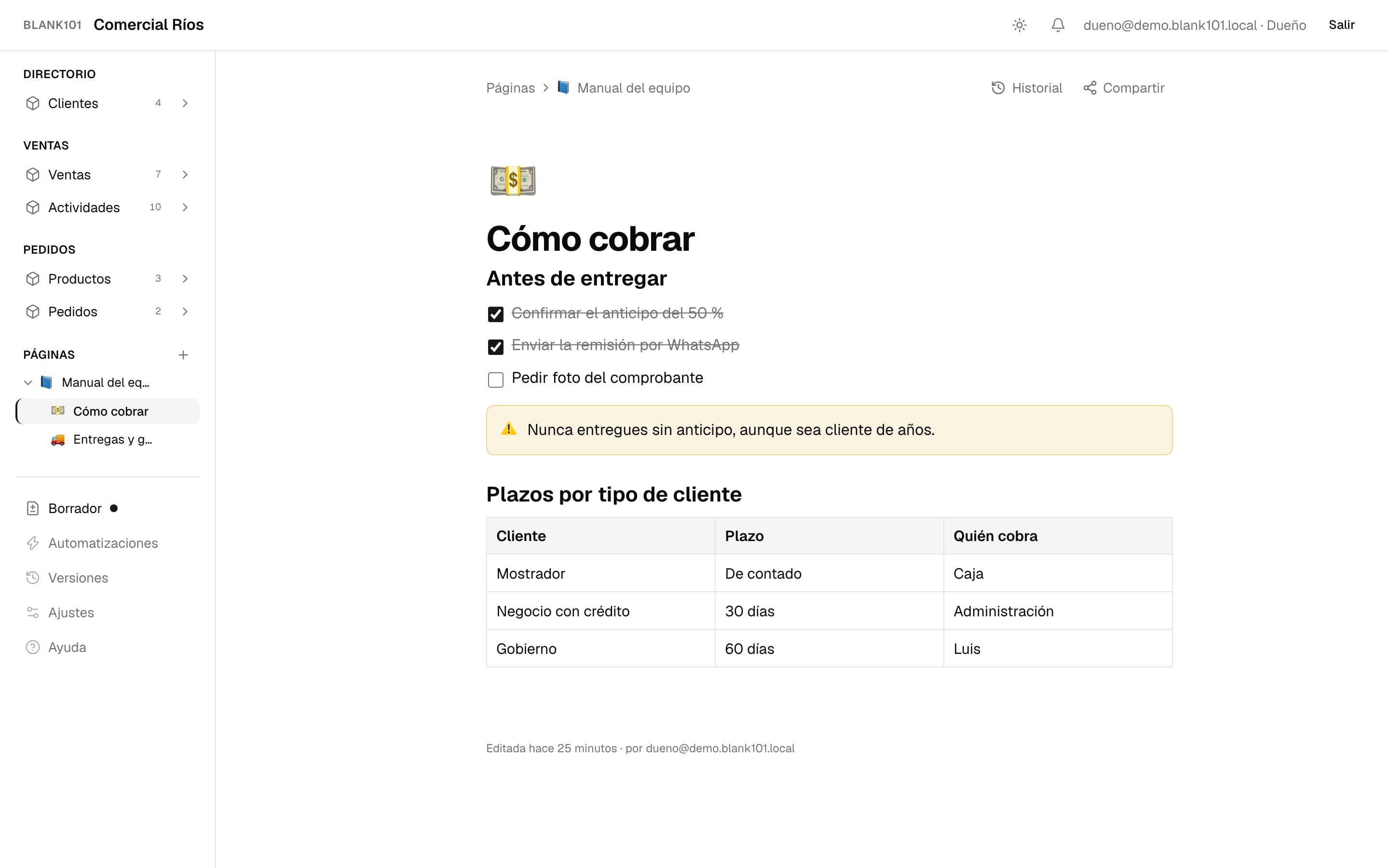The width and height of the screenshot is (1389, 868).
Task: Click the Quién cobra column header
Action: pos(1057,536)
